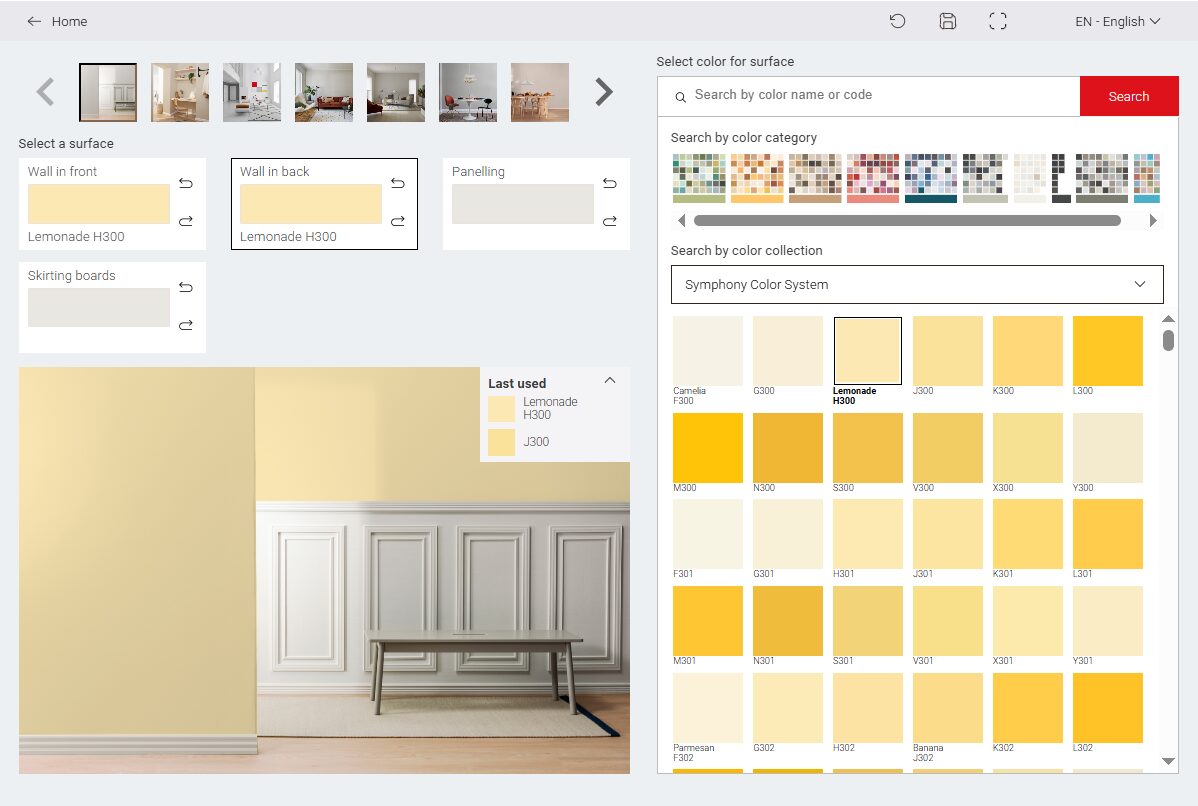Click the save icon in top bar
The width and height of the screenshot is (1198, 806).
[x=947, y=21]
